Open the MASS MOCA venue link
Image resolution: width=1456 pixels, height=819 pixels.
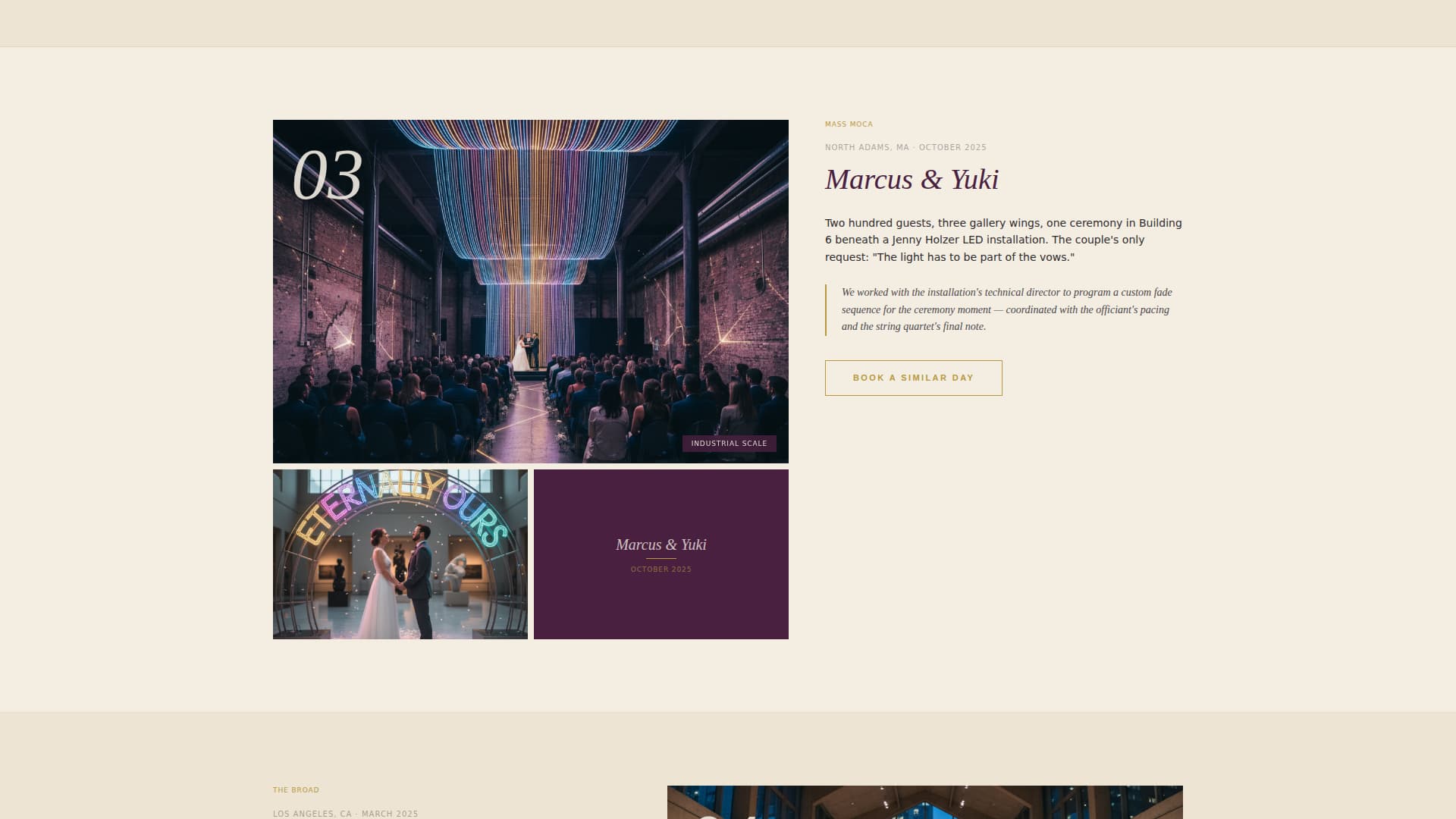click(849, 124)
